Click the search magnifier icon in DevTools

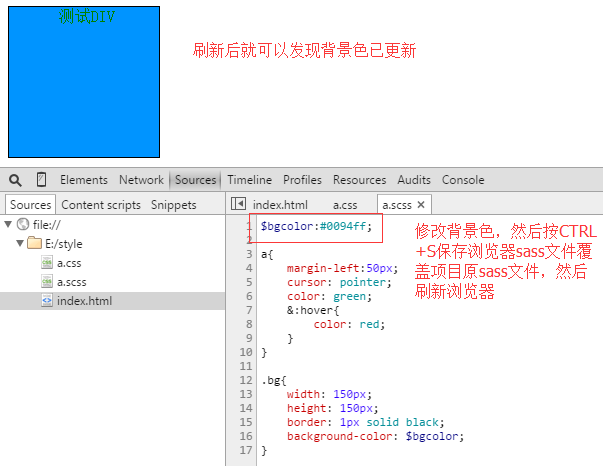16,180
